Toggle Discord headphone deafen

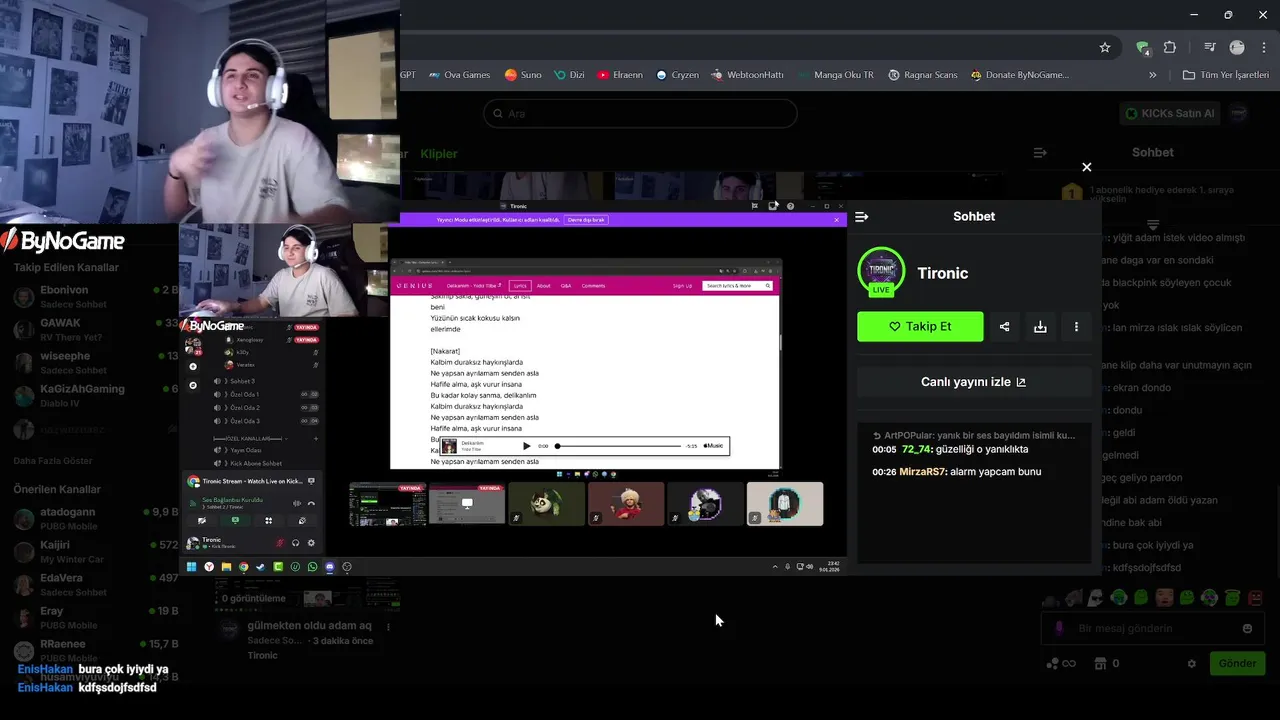pyautogui.click(x=295, y=543)
